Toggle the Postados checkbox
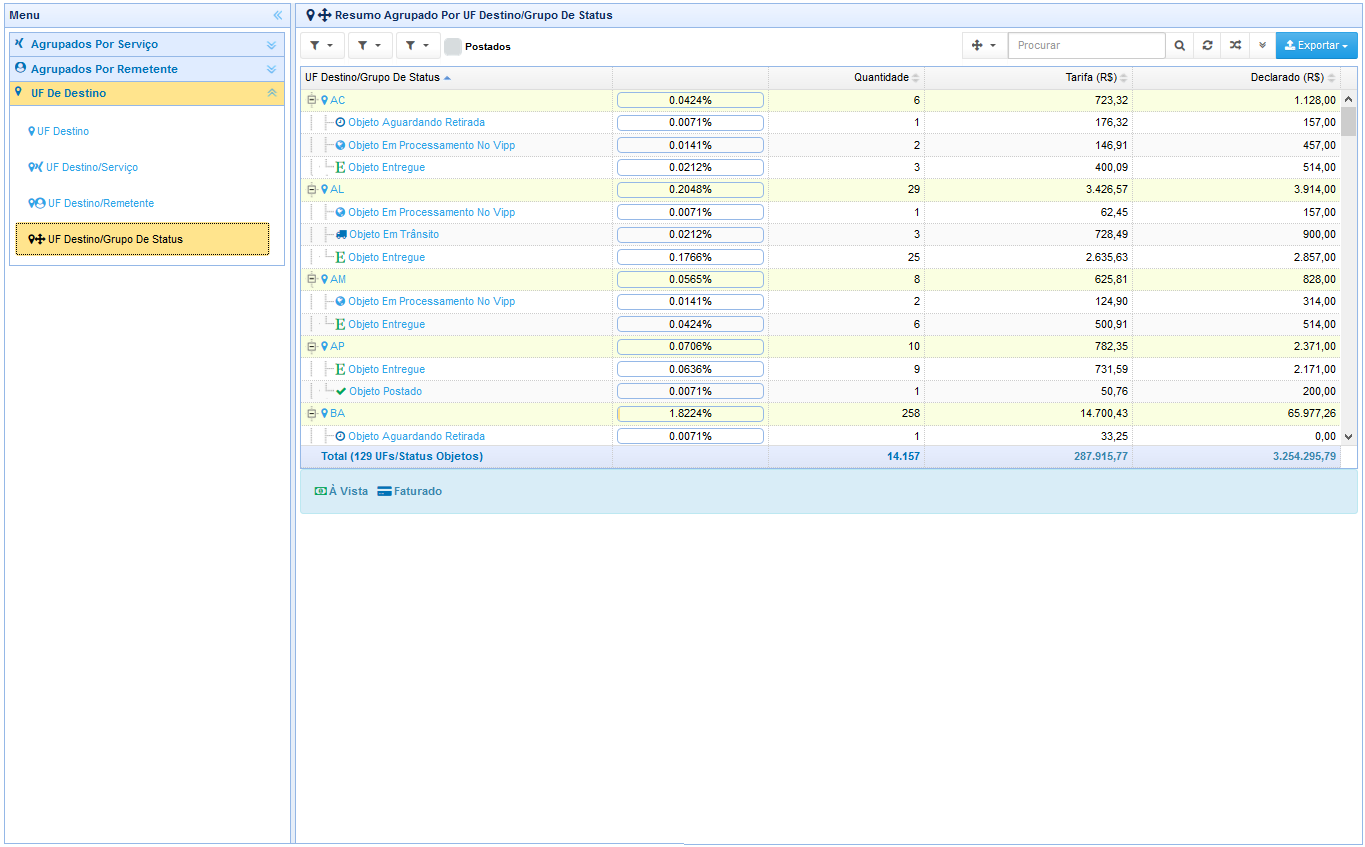1365x847 pixels. tap(453, 47)
